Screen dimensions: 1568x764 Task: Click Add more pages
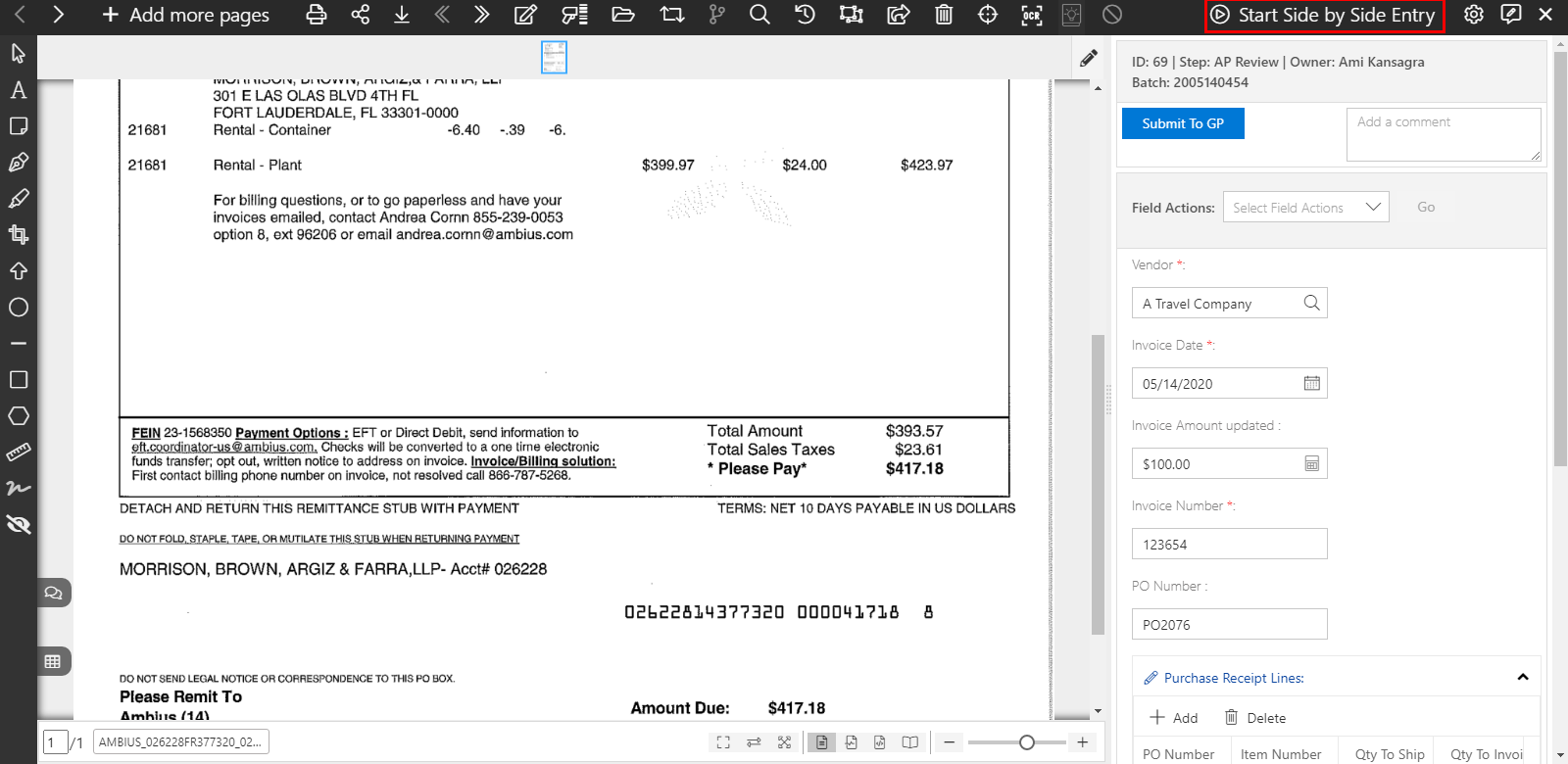(185, 15)
